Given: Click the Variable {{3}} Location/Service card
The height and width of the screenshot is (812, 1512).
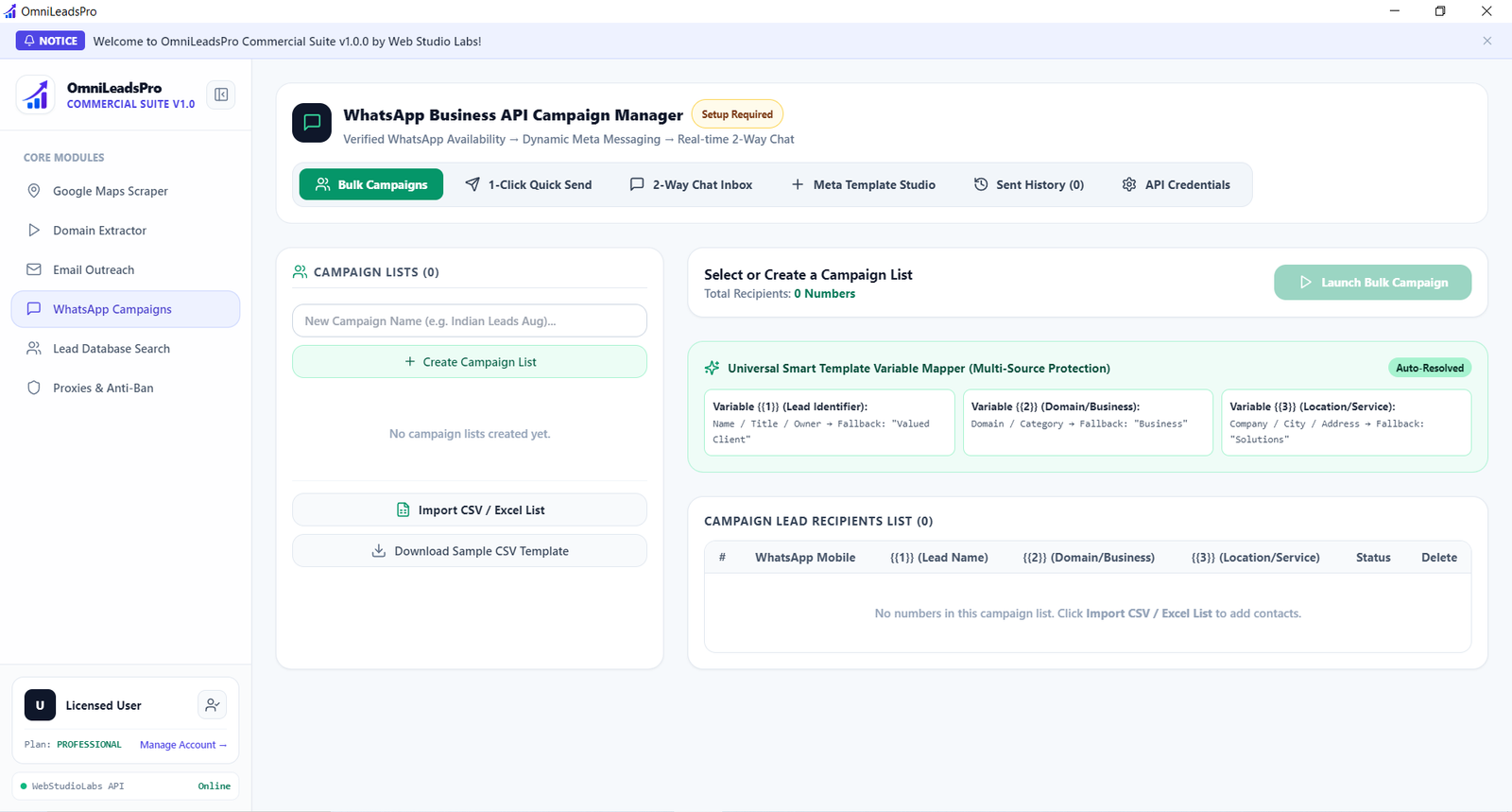Looking at the screenshot, I should (x=1347, y=423).
